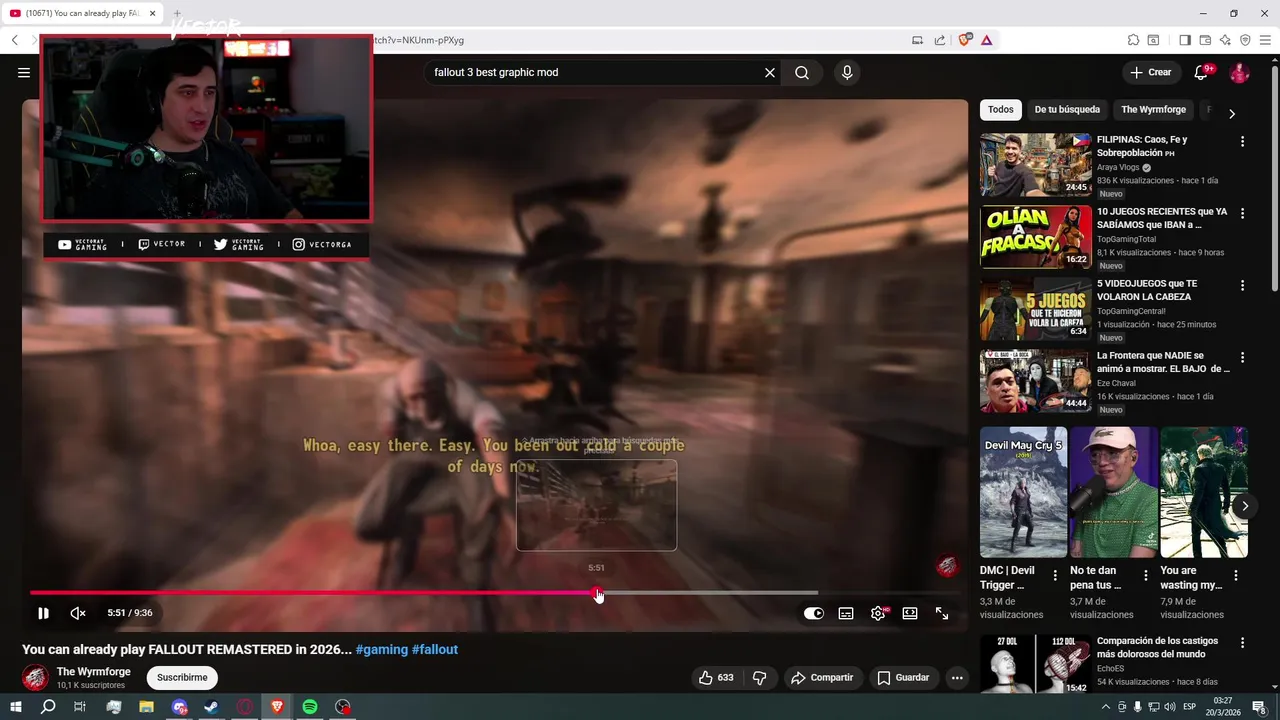Open the player settings gear

pyautogui.click(x=878, y=613)
